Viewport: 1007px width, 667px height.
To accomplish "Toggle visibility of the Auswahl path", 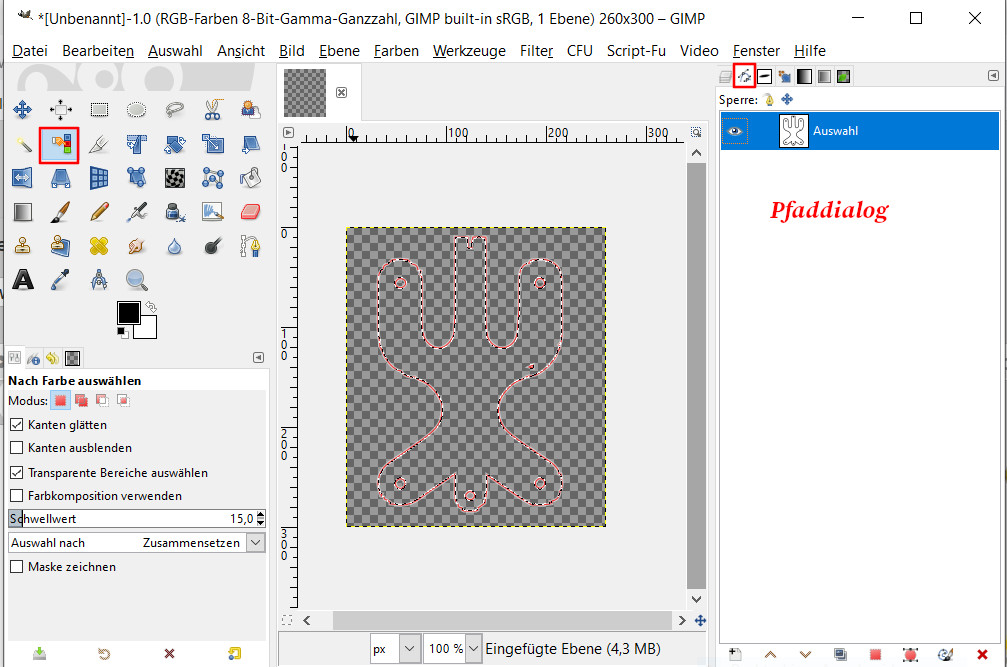I will 735,131.
